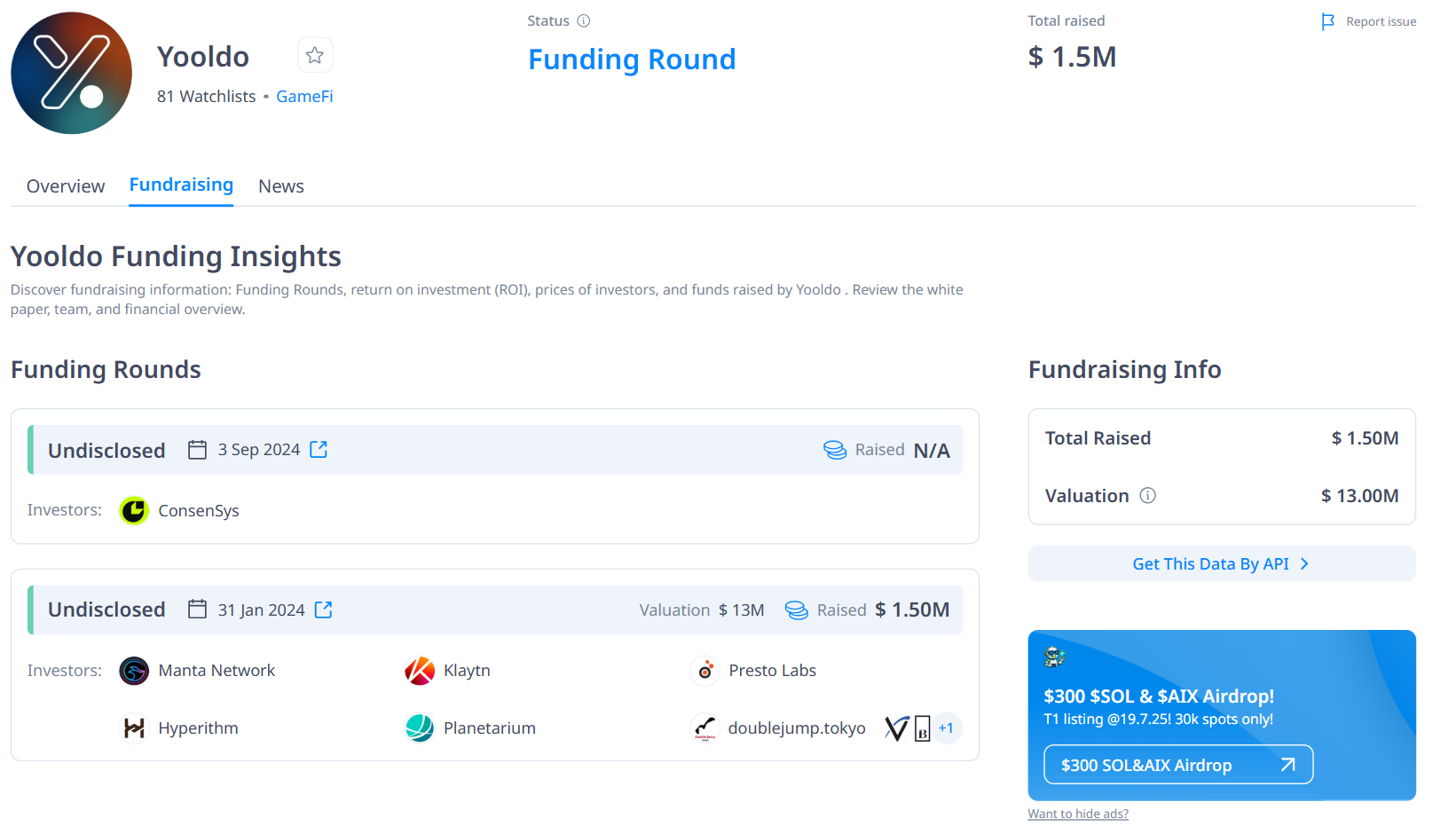1456x826 pixels.
Task: Click the 81 Watchlists text
Action: tap(206, 97)
